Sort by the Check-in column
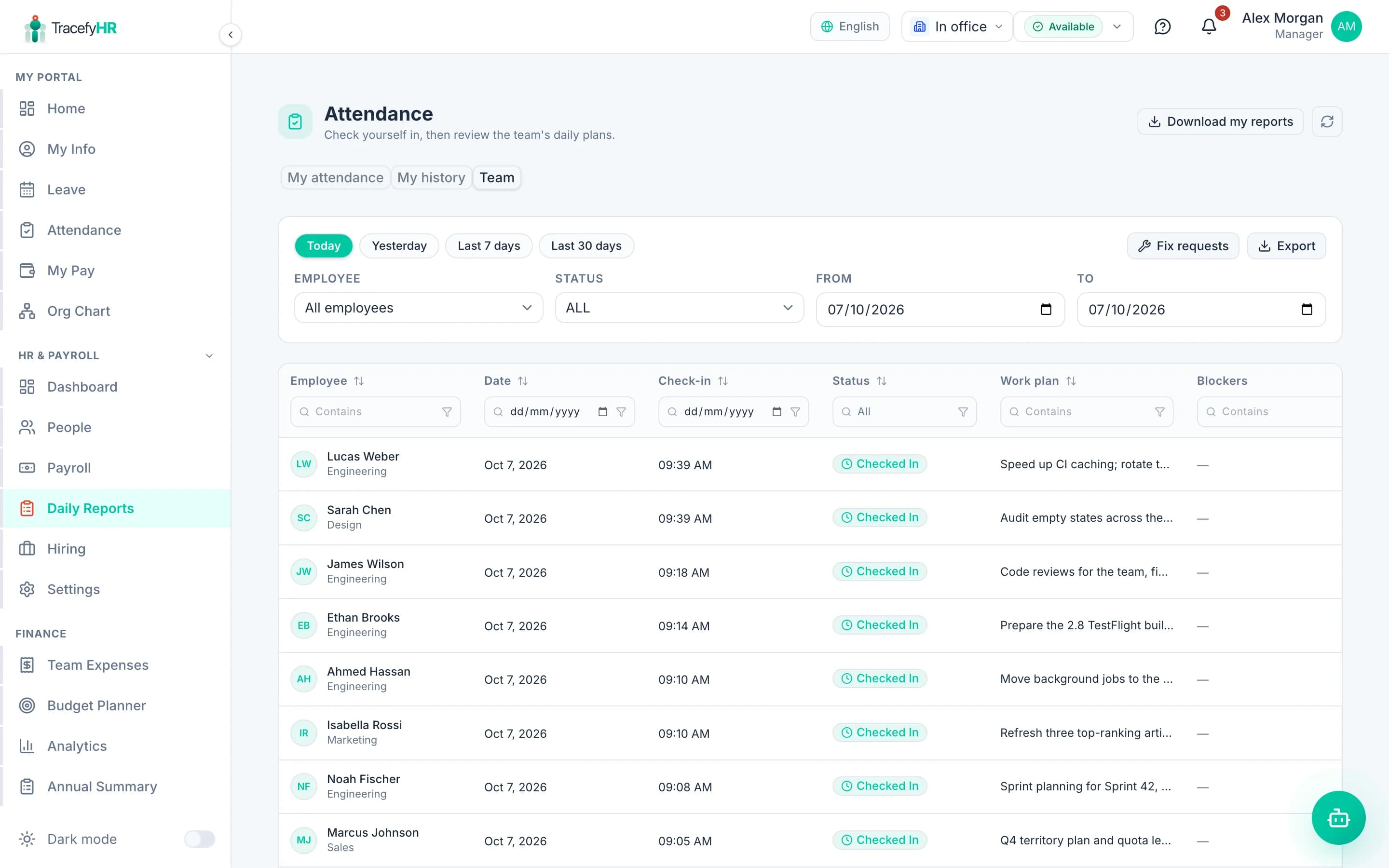The height and width of the screenshot is (868, 1389). (722, 381)
